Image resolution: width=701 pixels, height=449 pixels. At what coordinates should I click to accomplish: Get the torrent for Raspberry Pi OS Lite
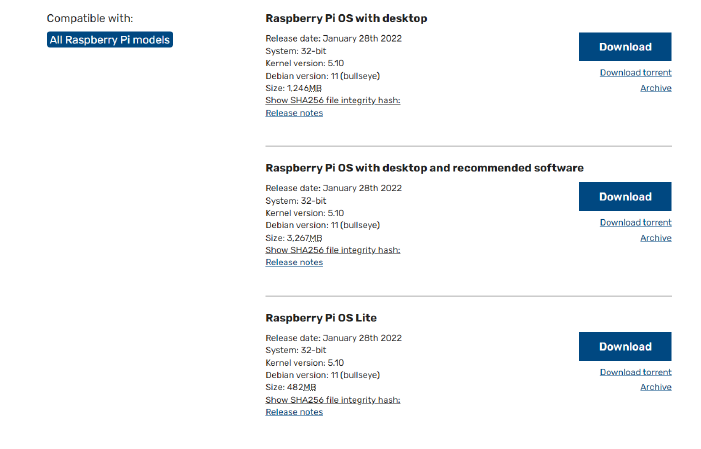tap(635, 372)
